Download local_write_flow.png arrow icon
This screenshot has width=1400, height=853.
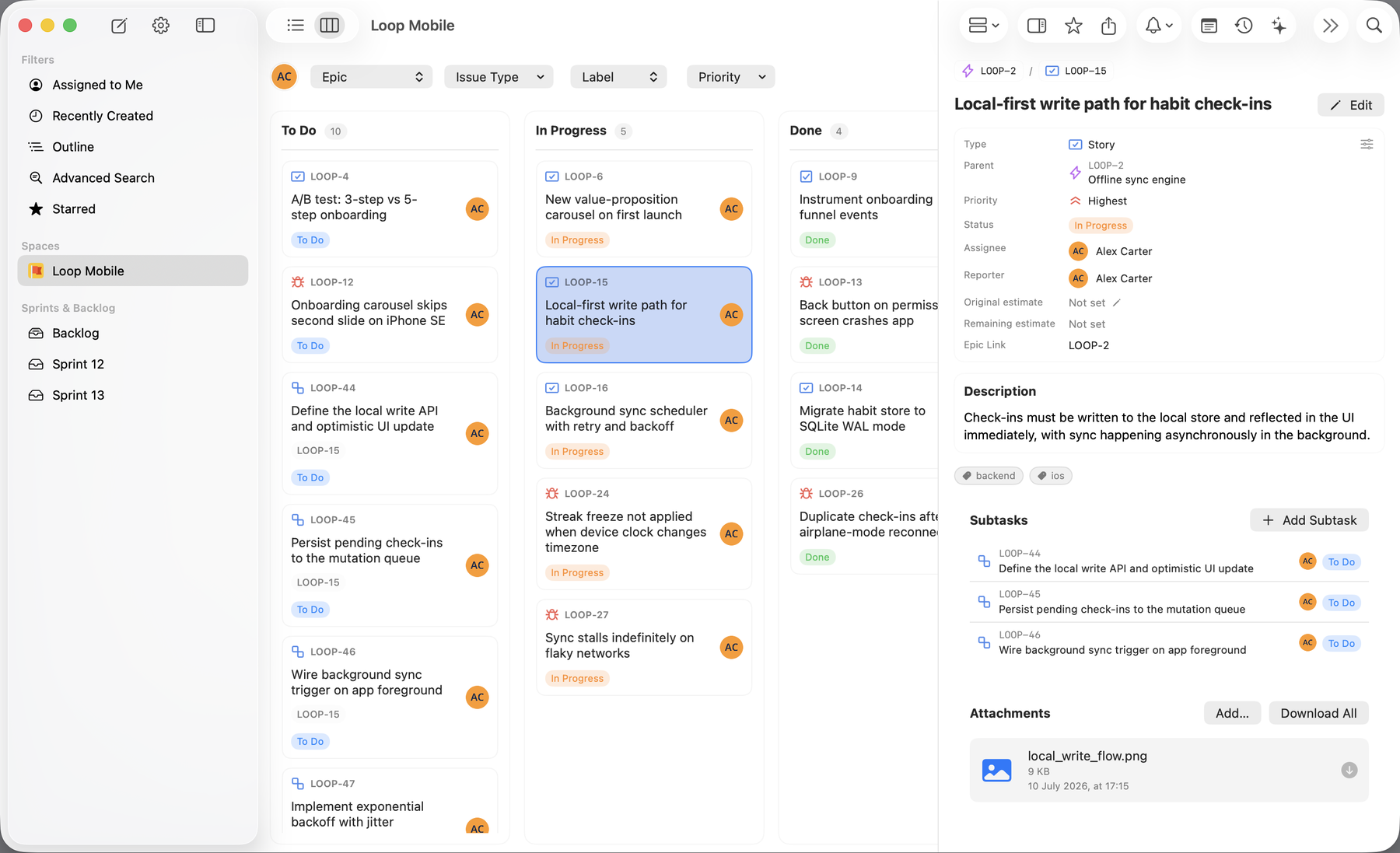pyautogui.click(x=1349, y=770)
